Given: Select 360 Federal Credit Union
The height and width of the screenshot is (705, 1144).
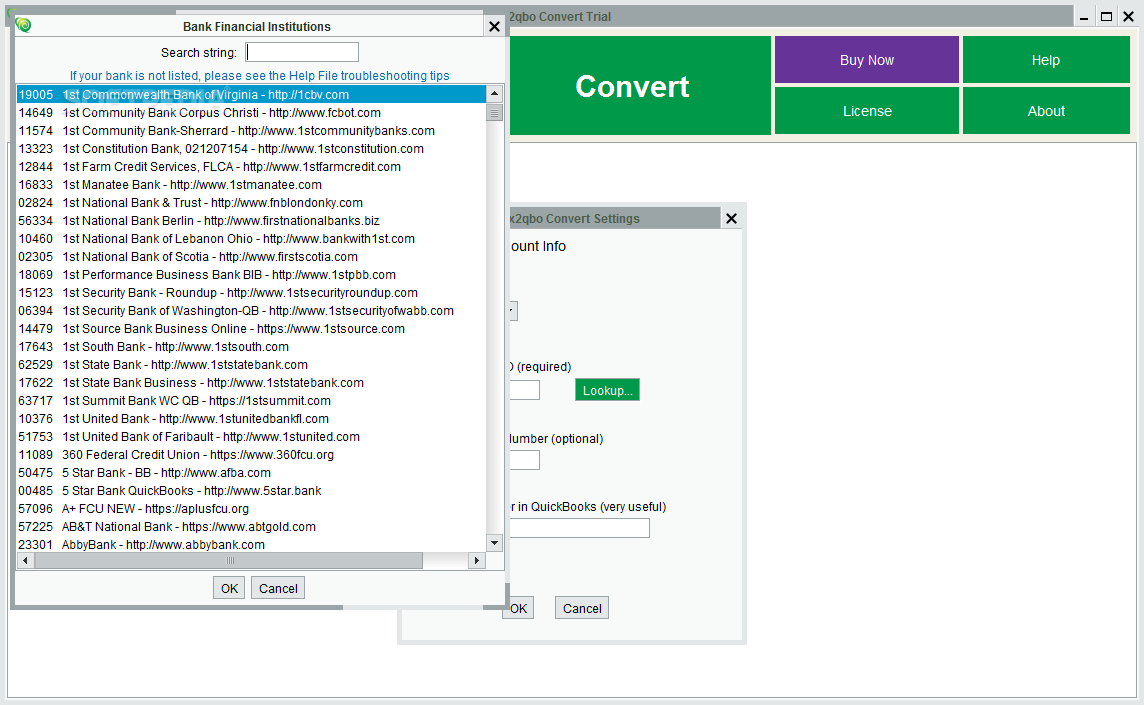Looking at the screenshot, I should coord(251,455).
